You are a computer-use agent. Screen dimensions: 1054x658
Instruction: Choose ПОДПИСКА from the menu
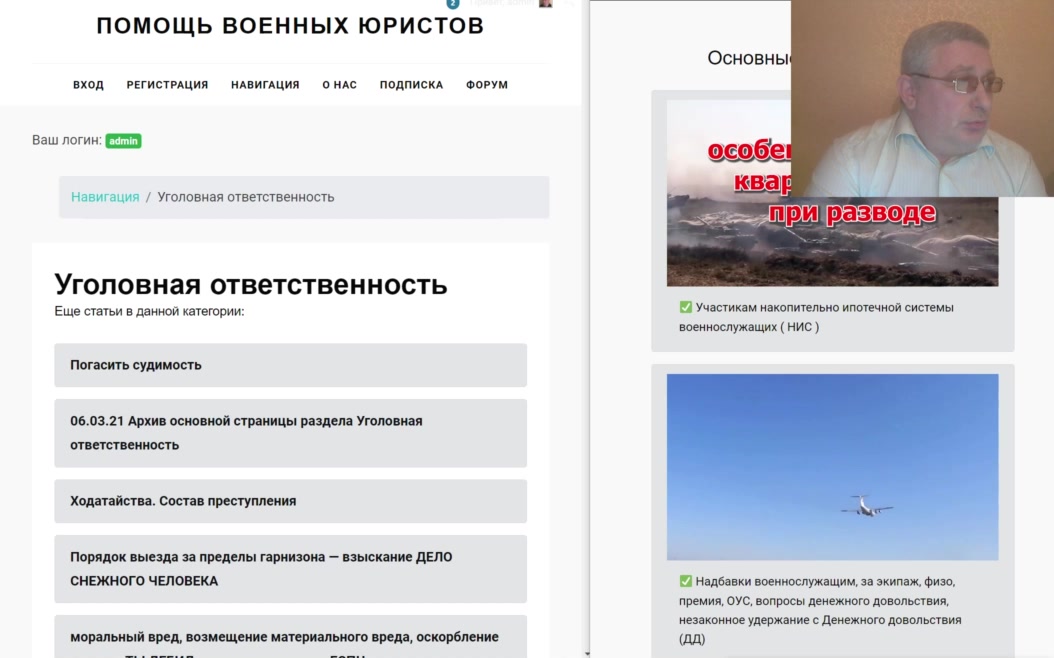click(411, 85)
